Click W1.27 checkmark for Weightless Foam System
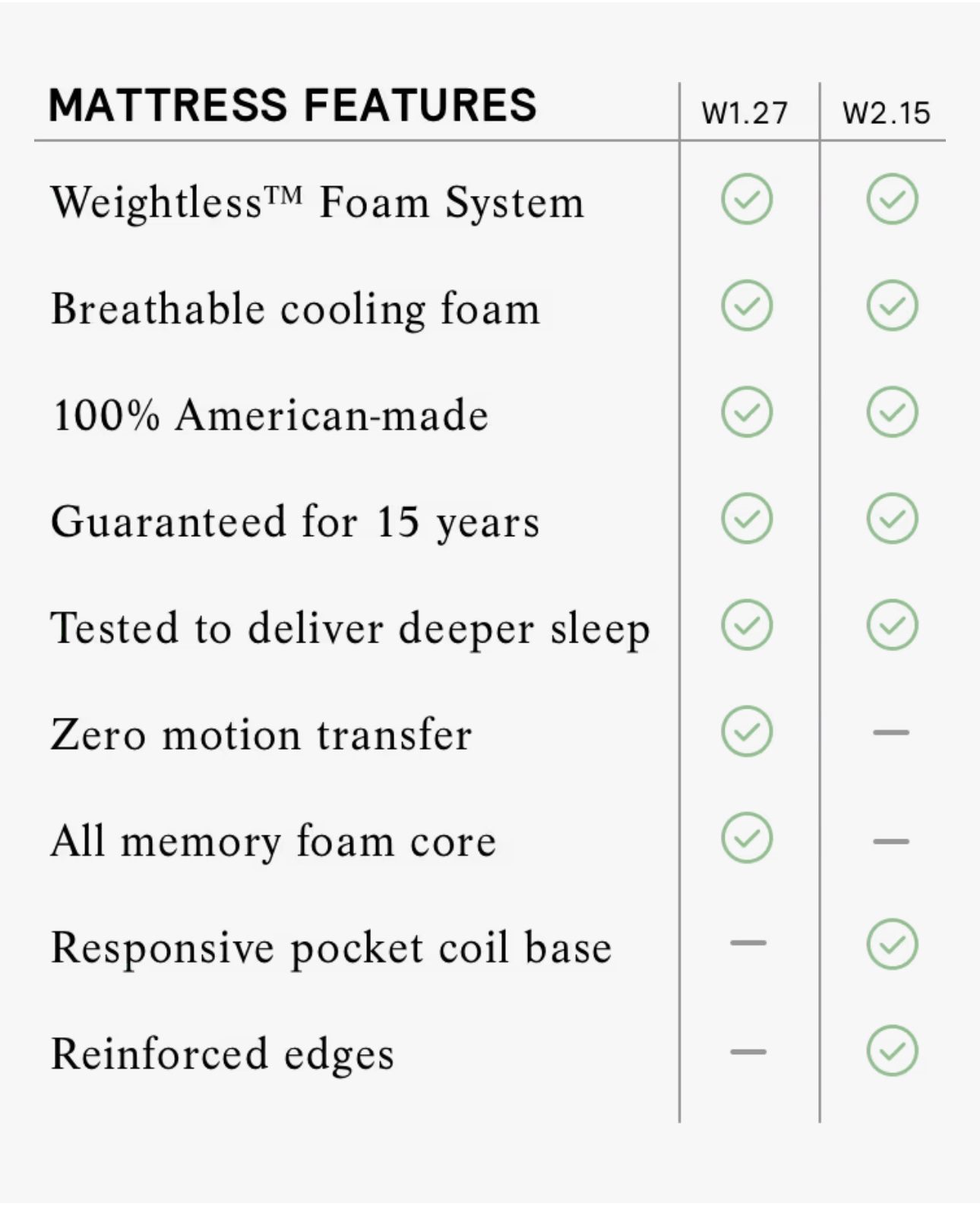Image resolution: width=980 pixels, height=1219 pixels. [747, 200]
